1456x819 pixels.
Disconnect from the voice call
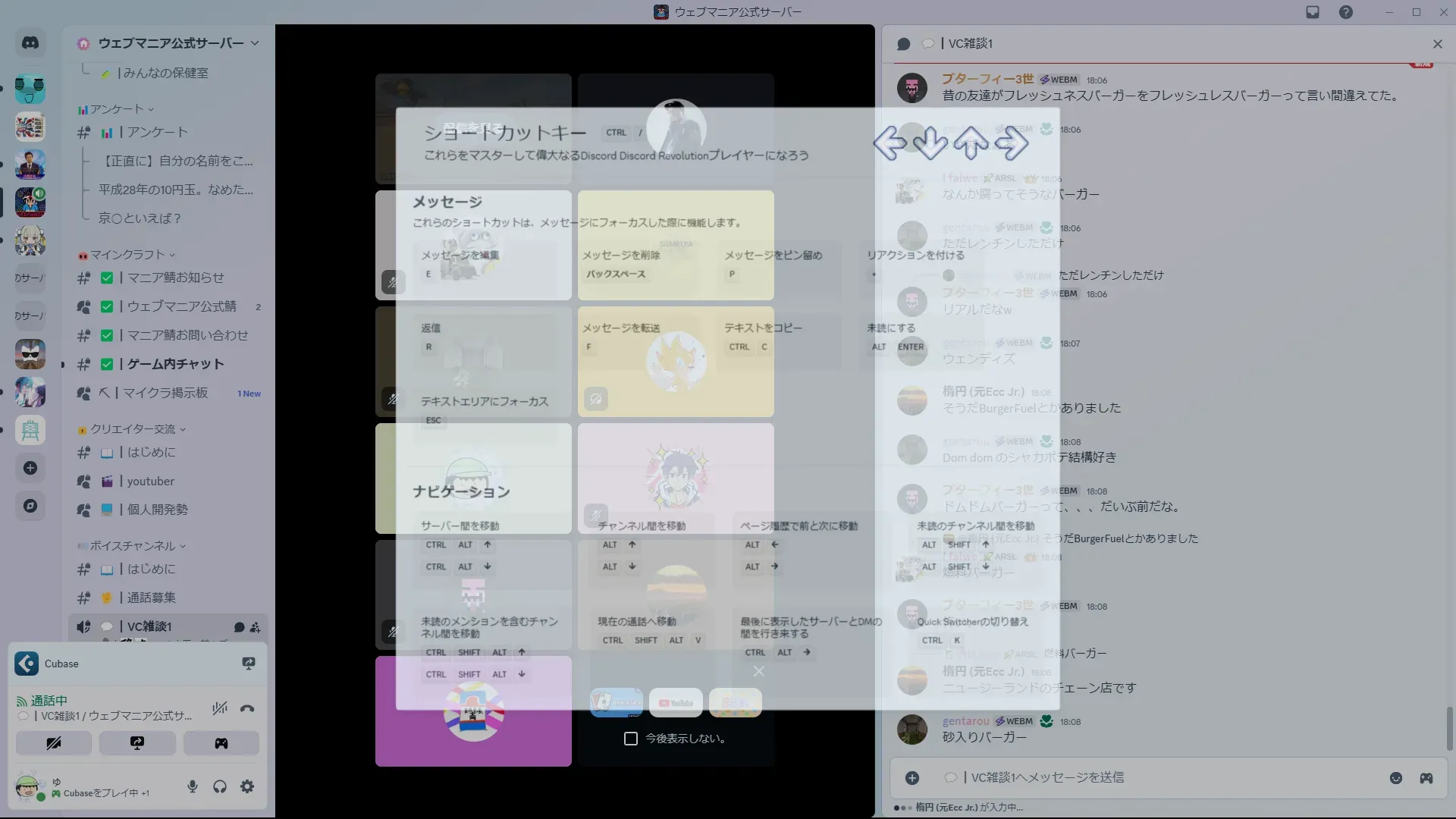click(247, 709)
